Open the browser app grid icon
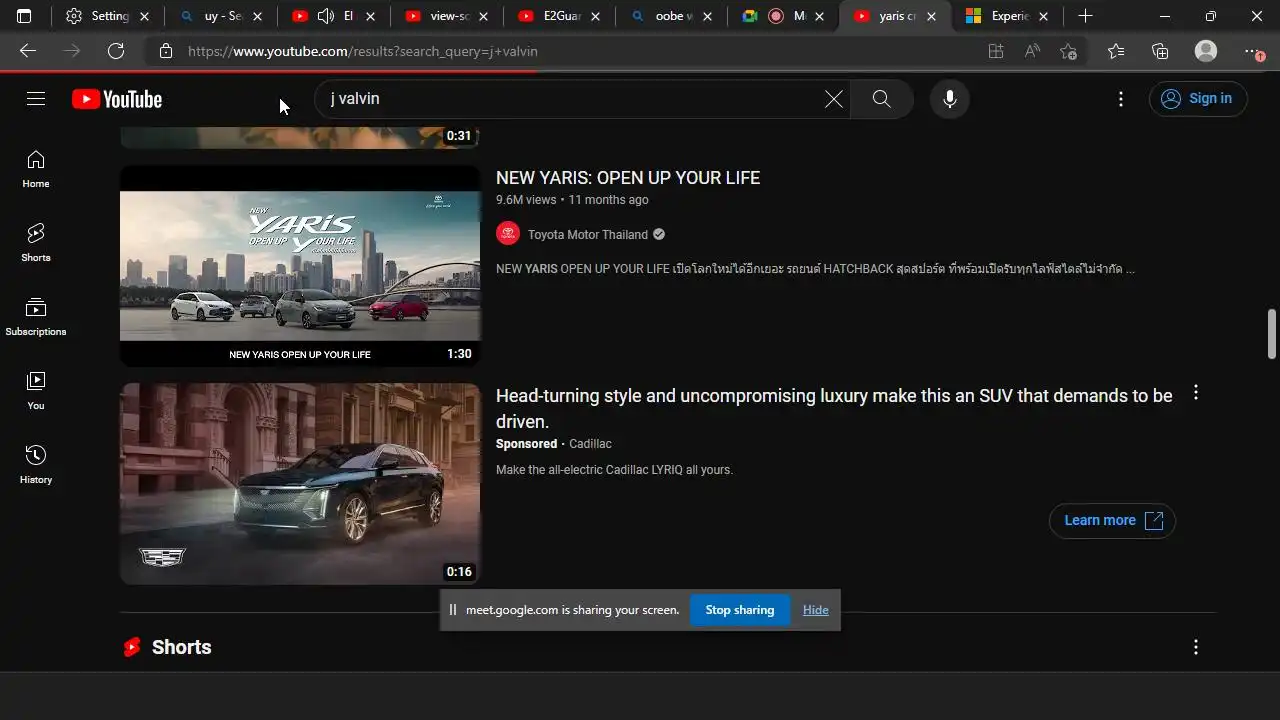The width and height of the screenshot is (1280, 720). (x=996, y=51)
